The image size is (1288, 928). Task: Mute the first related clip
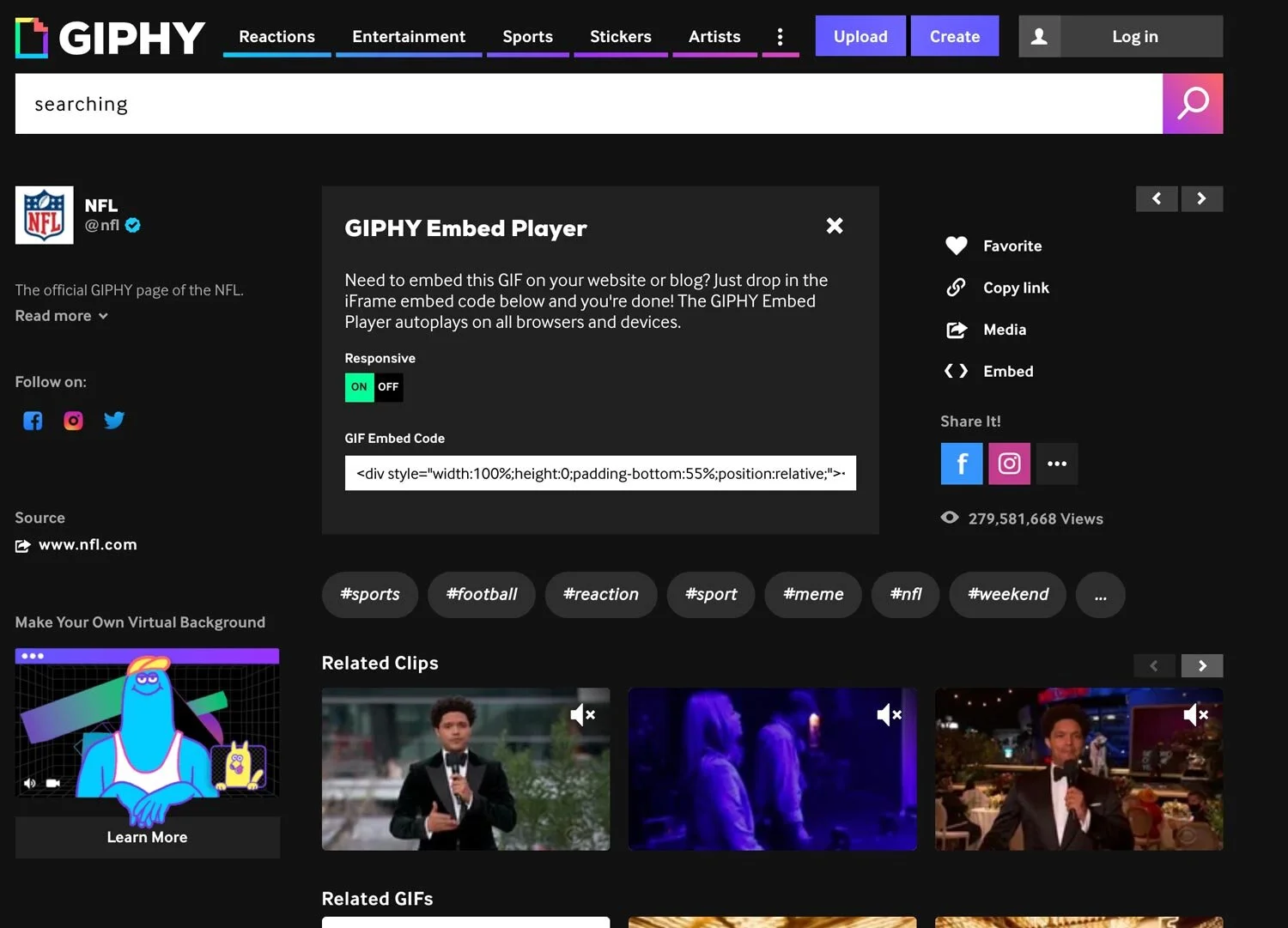[583, 714]
